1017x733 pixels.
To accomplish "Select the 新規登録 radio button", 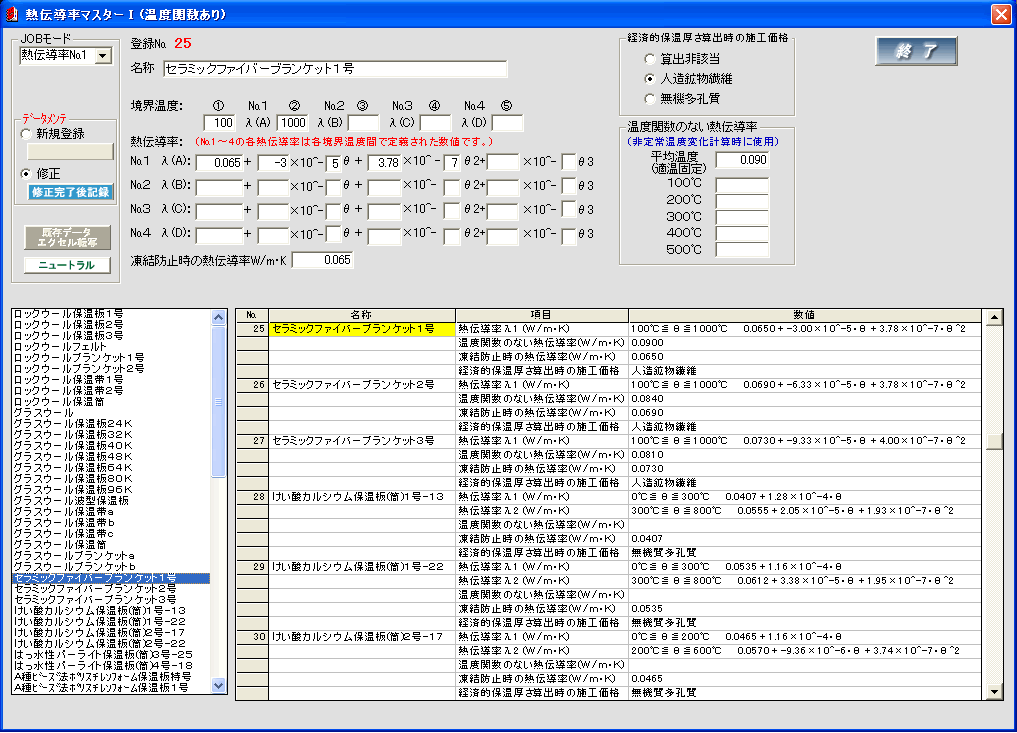I will (27, 134).
